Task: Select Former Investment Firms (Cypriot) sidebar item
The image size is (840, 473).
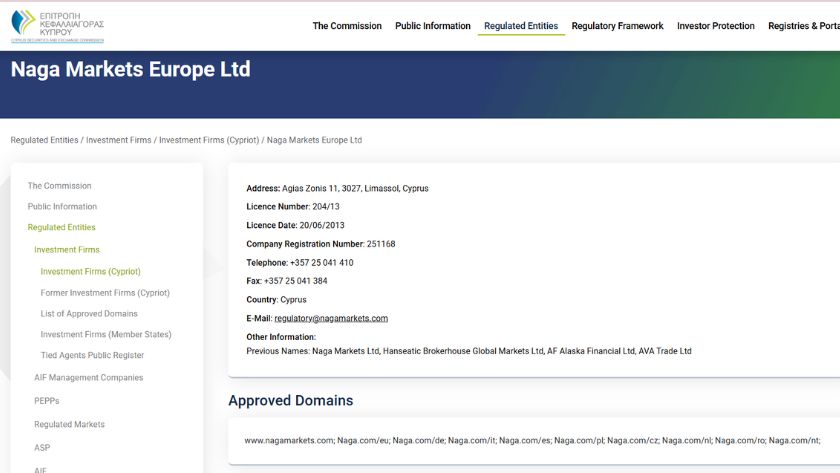Action: pos(105,293)
